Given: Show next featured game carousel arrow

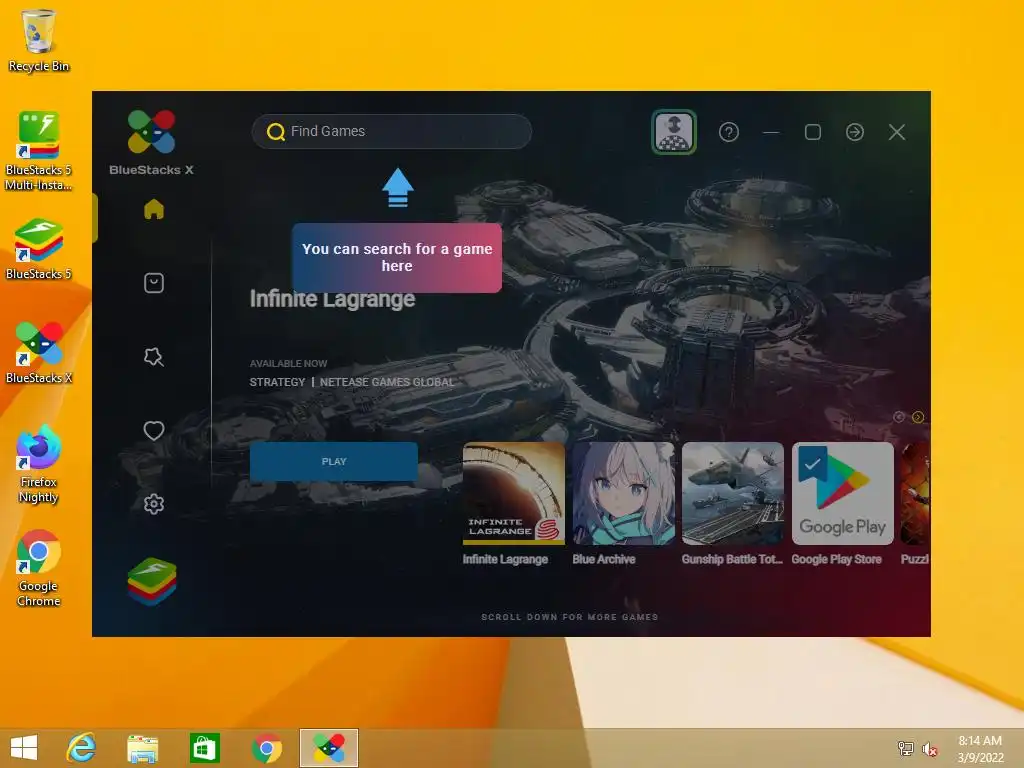Looking at the screenshot, I should coord(918,417).
